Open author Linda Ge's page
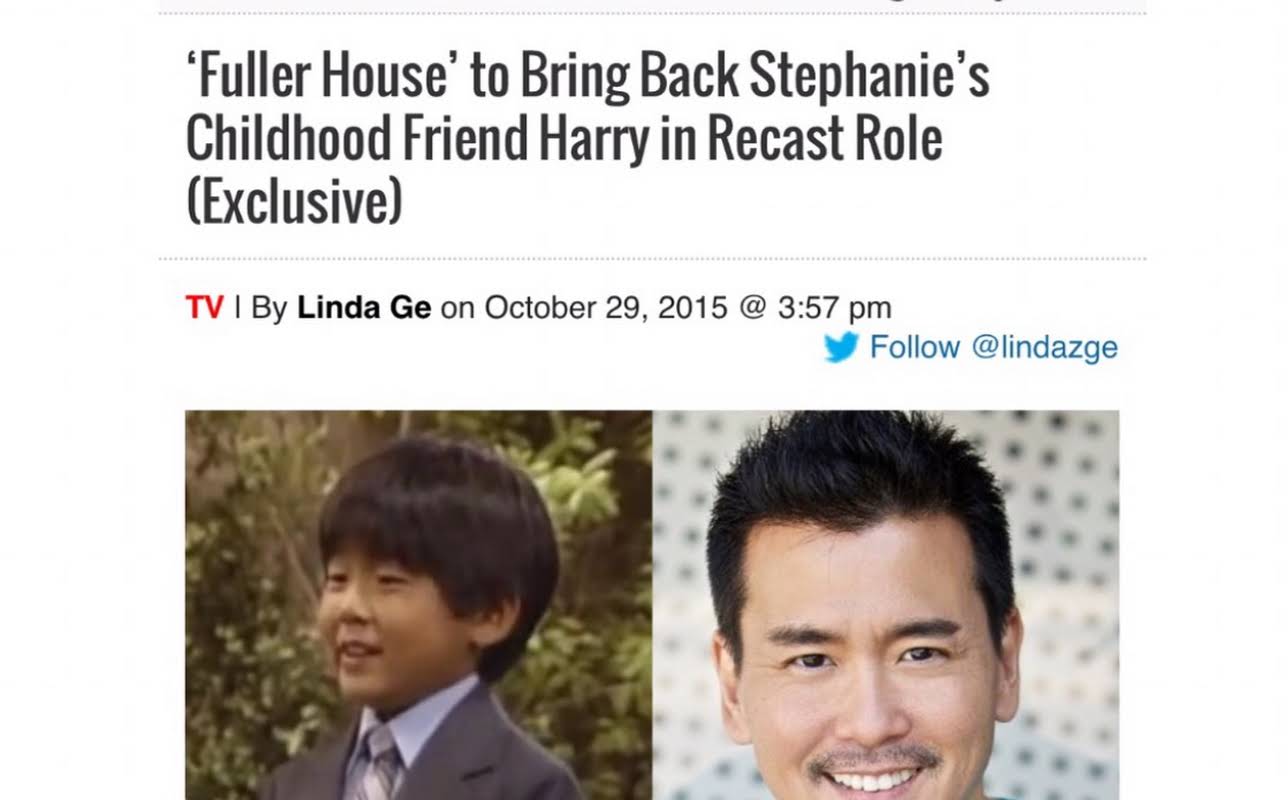This screenshot has width=1288, height=800. point(364,307)
